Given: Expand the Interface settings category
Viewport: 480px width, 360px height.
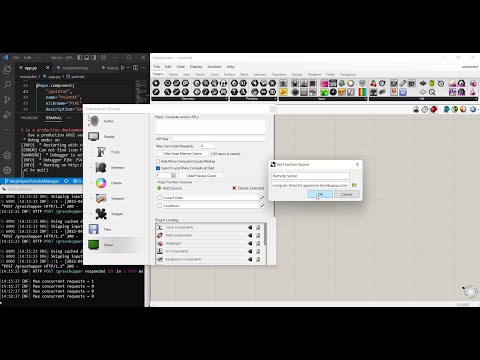Looking at the screenshot, I should coord(91,167).
